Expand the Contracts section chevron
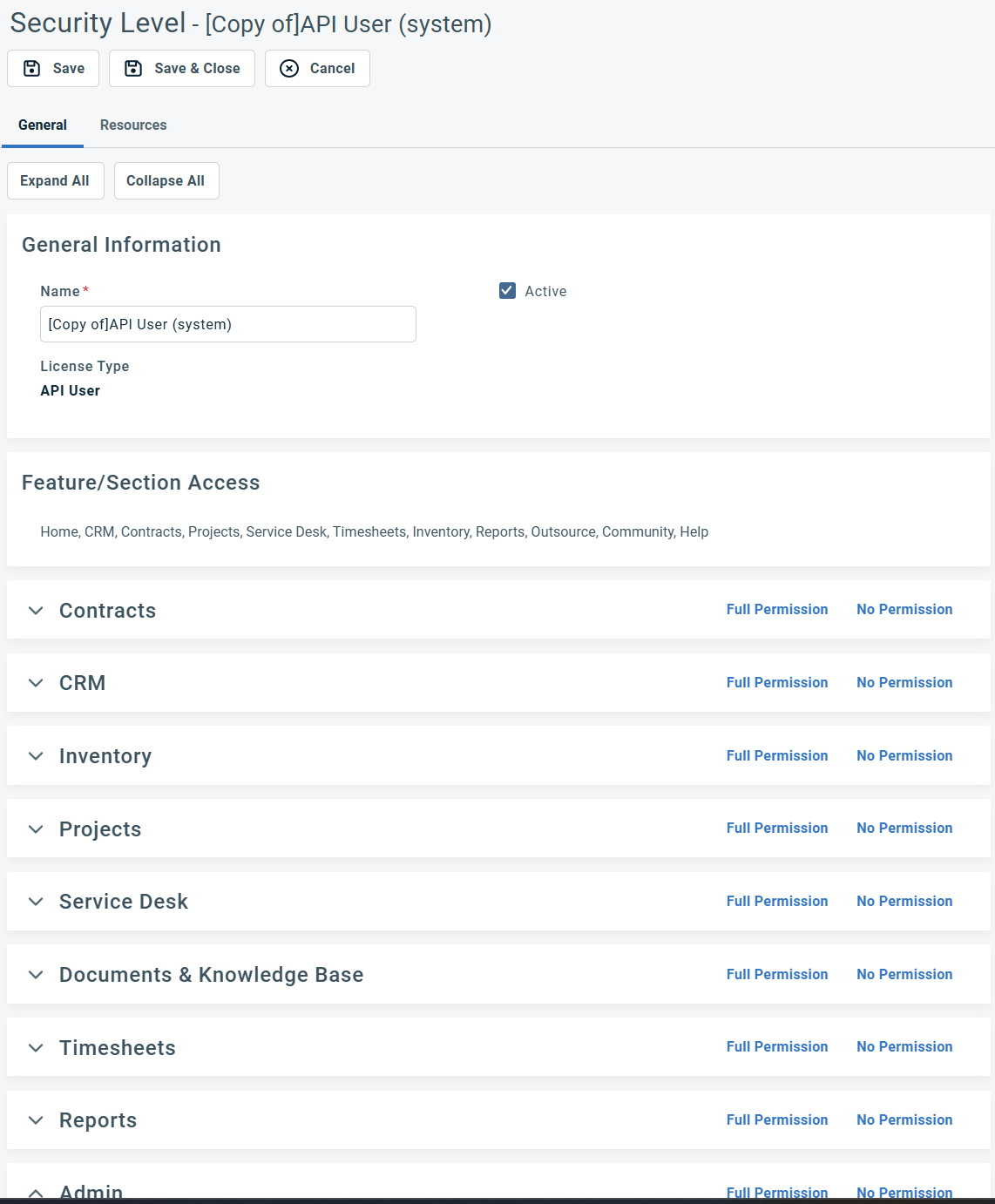 (x=36, y=611)
